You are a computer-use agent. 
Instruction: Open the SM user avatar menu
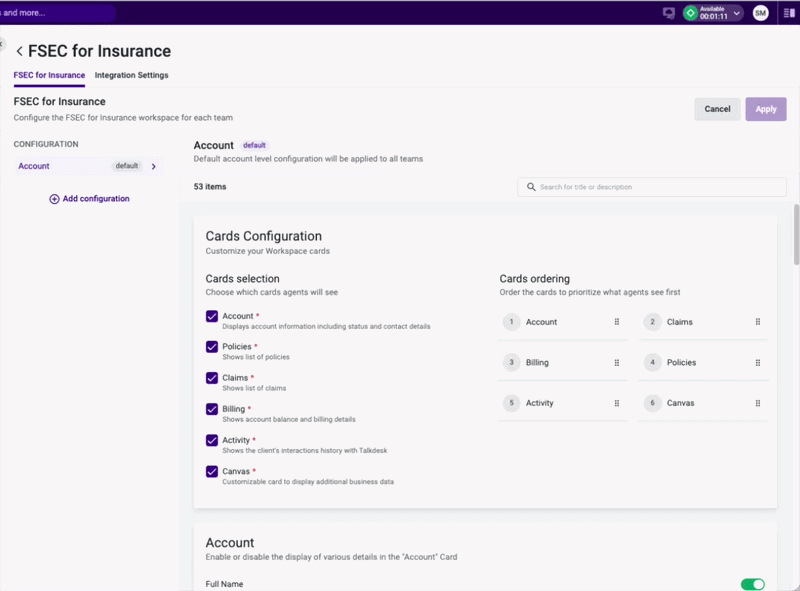[x=760, y=13]
